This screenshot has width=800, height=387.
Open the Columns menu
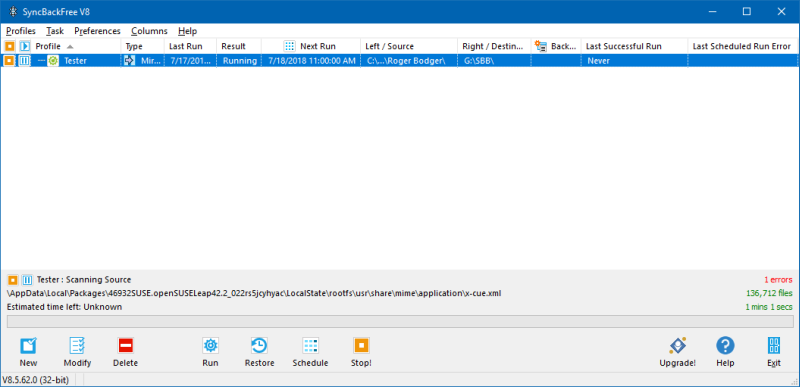149,31
